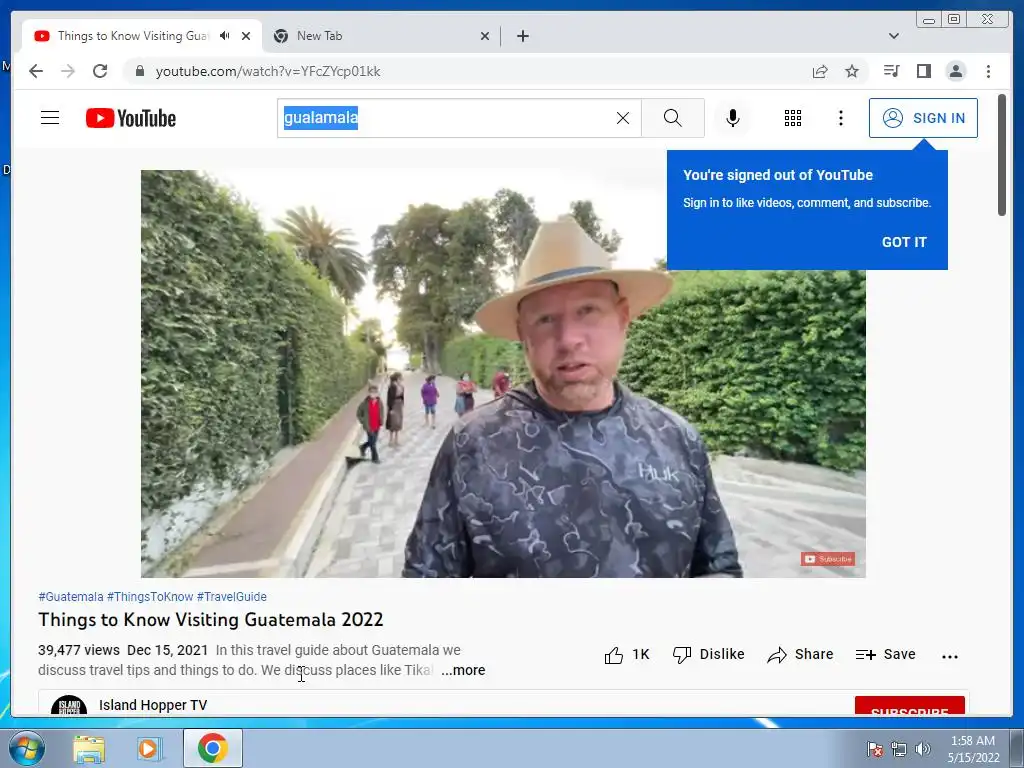This screenshot has width=1024, height=768.
Task: Open more actions ellipsis below video
Action: coord(950,656)
